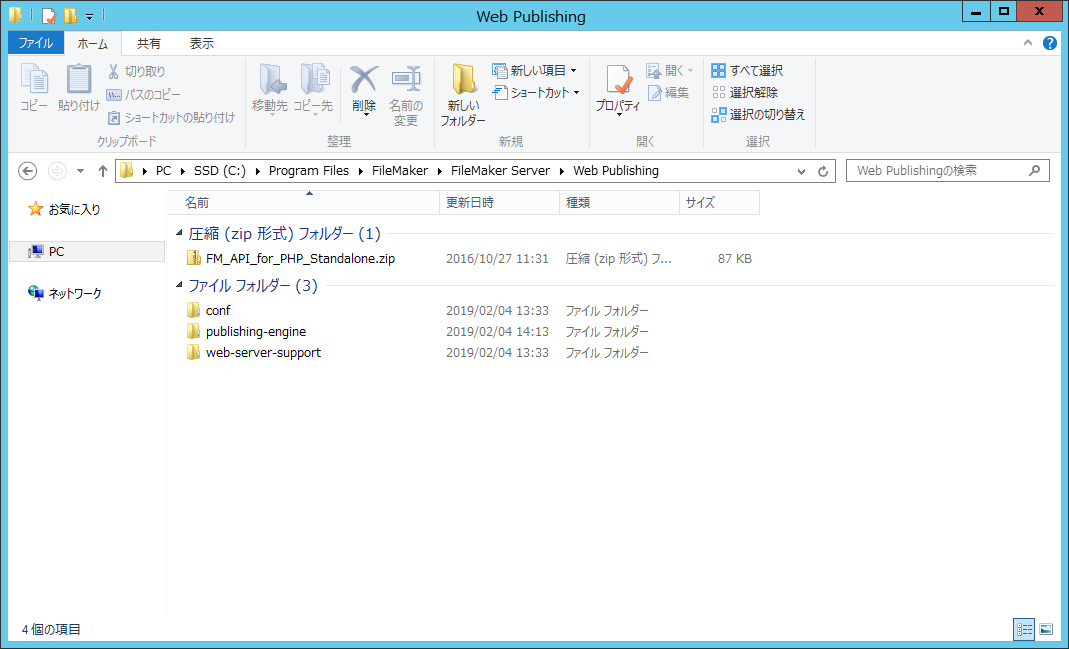Viewport: 1069px width, 649px height.
Task: Select the publishing-engine folder
Action: pyautogui.click(x=256, y=332)
